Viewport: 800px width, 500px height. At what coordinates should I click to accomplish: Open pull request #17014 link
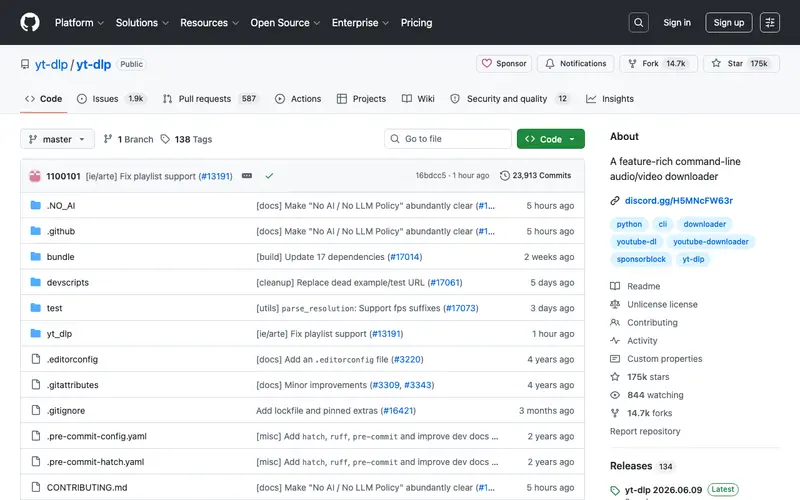point(405,257)
